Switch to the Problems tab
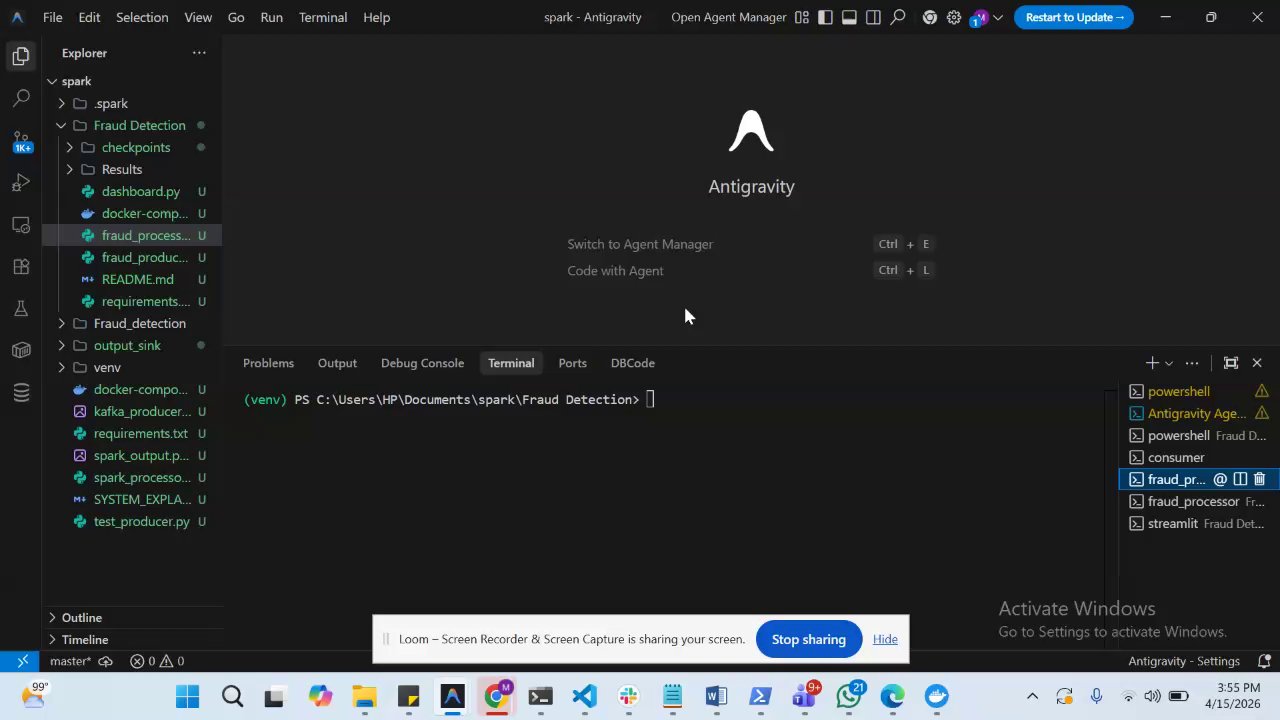Image resolution: width=1280 pixels, height=720 pixels. (x=268, y=363)
